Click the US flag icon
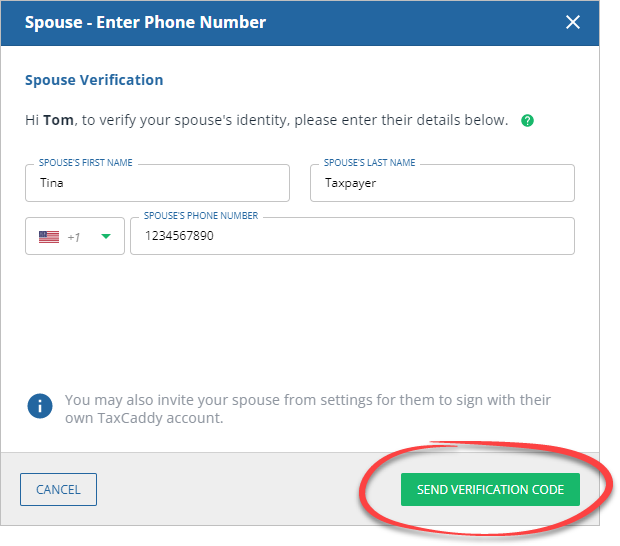The height and width of the screenshot is (546, 620). 49,237
